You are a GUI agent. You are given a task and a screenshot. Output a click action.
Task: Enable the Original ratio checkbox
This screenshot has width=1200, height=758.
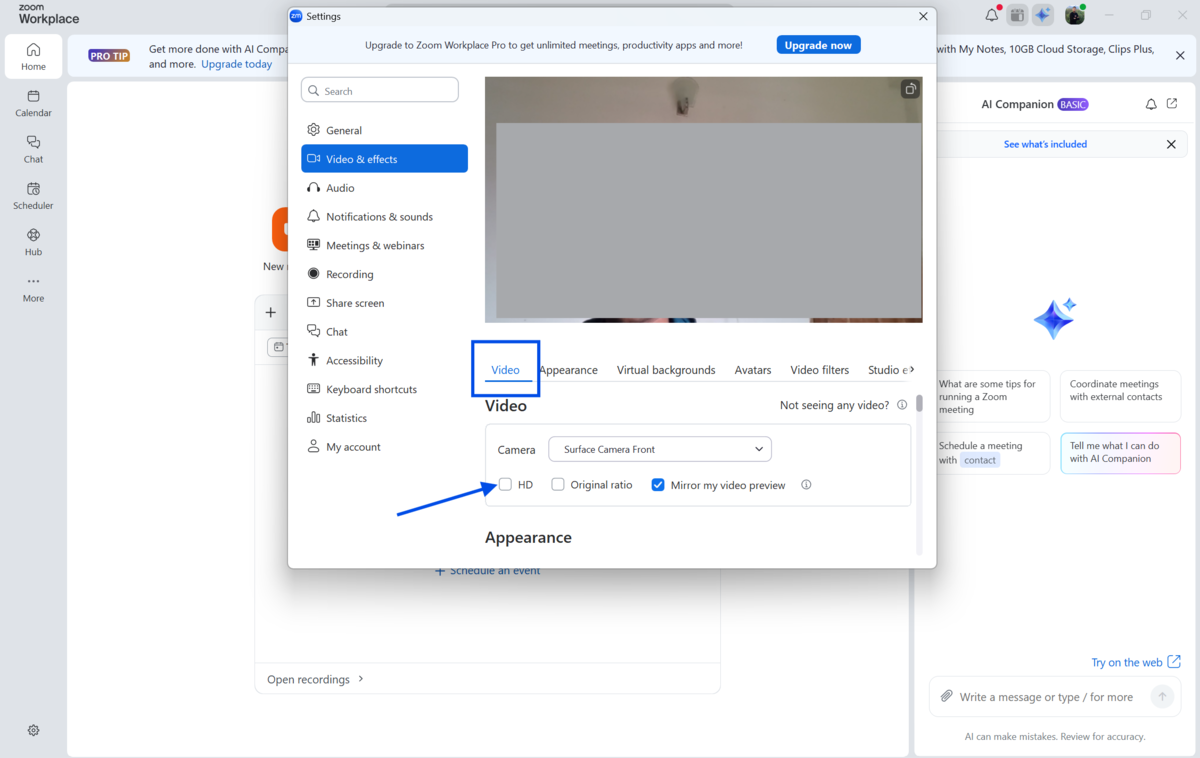click(558, 485)
